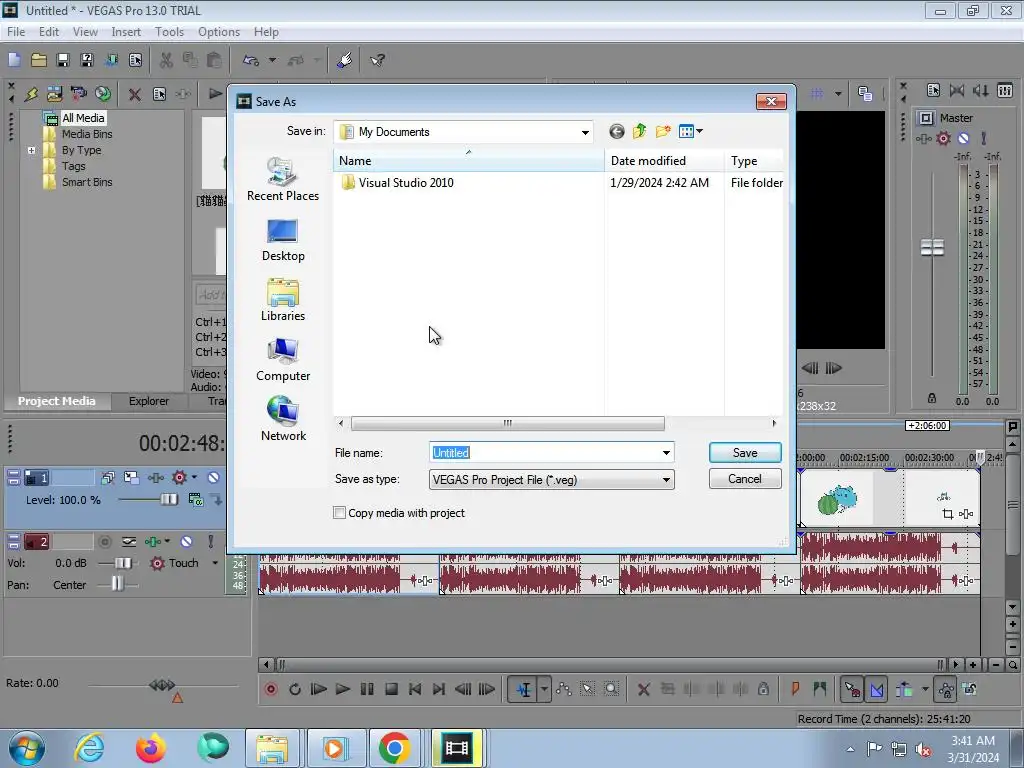Select the Desktop shortcut in Save As
1024x768 pixels.
tap(283, 240)
